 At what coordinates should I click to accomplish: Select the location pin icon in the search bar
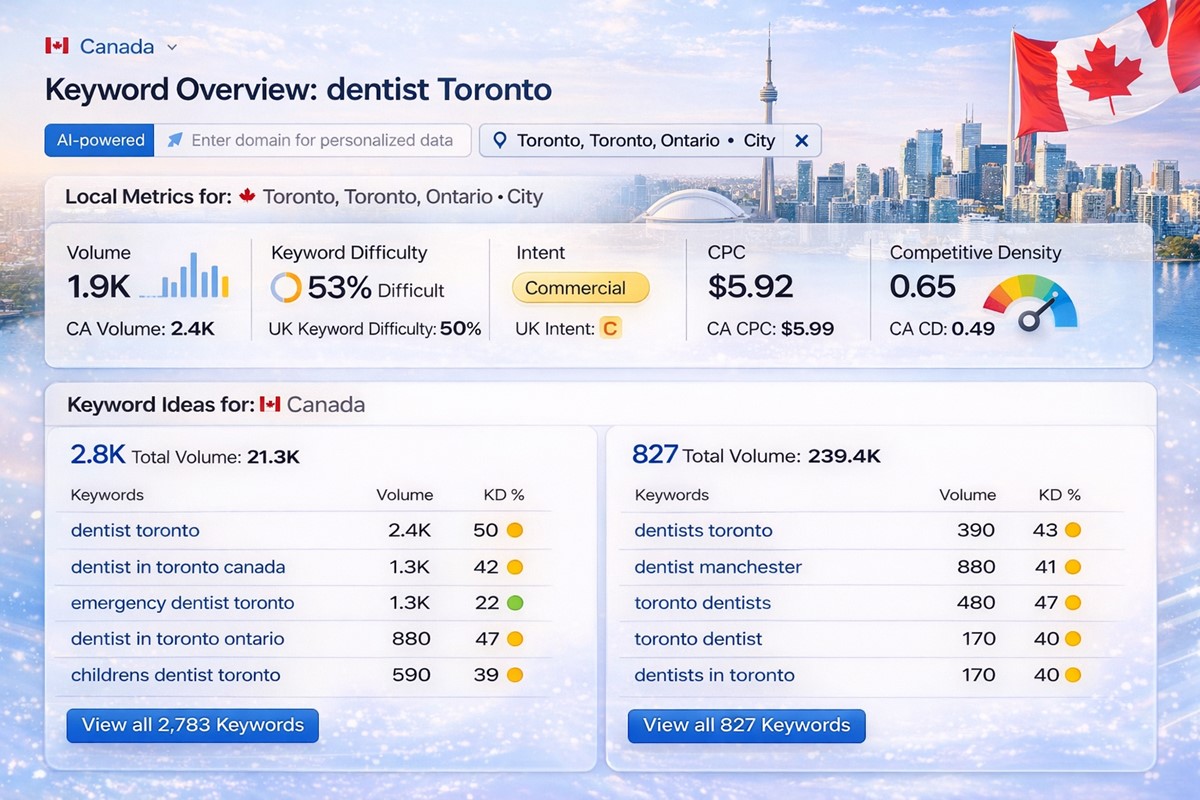pos(500,140)
